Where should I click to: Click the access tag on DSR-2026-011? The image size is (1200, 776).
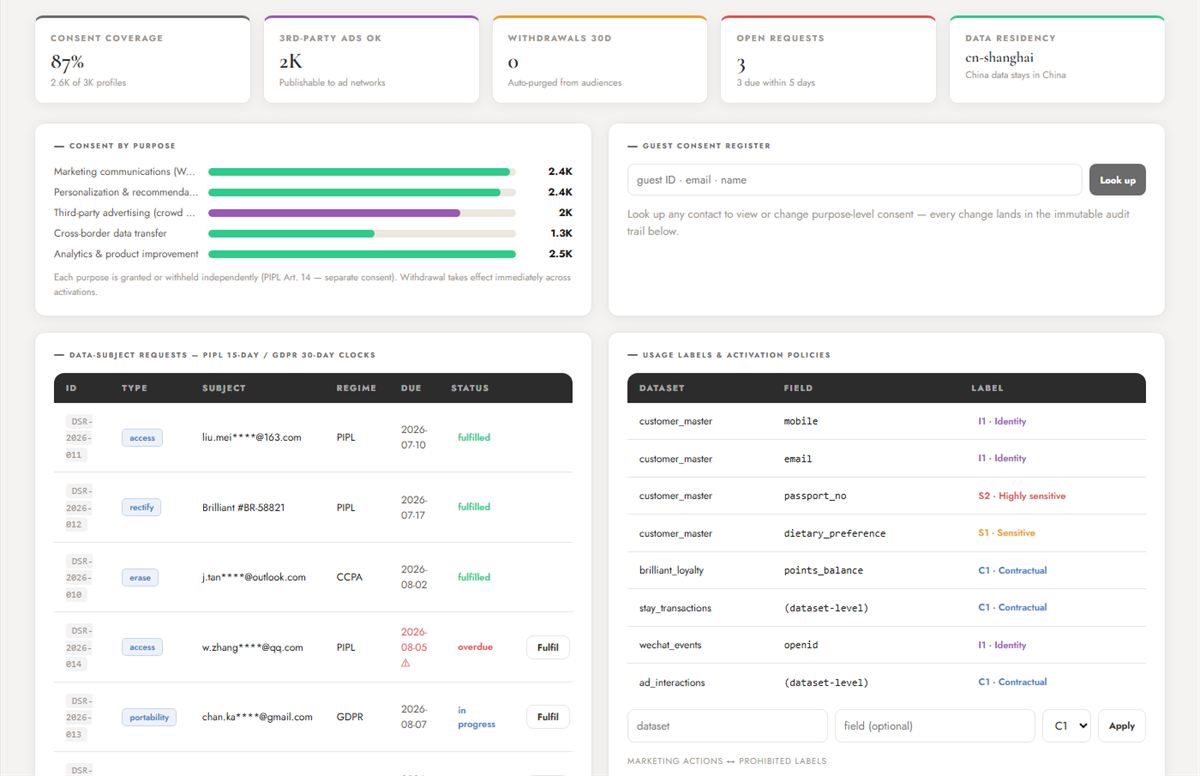[x=142, y=438]
